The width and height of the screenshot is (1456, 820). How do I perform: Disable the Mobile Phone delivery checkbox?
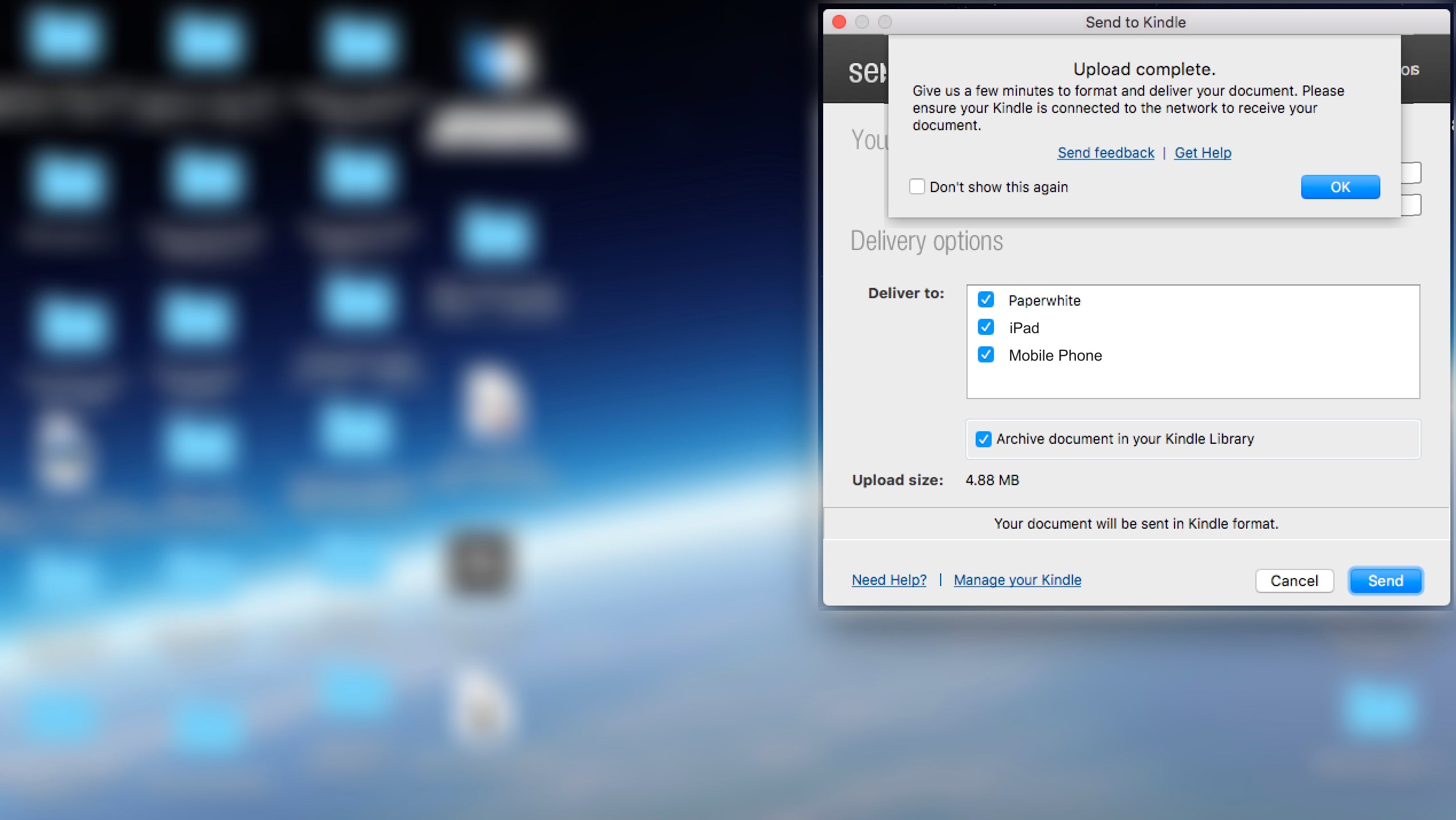[985, 355]
